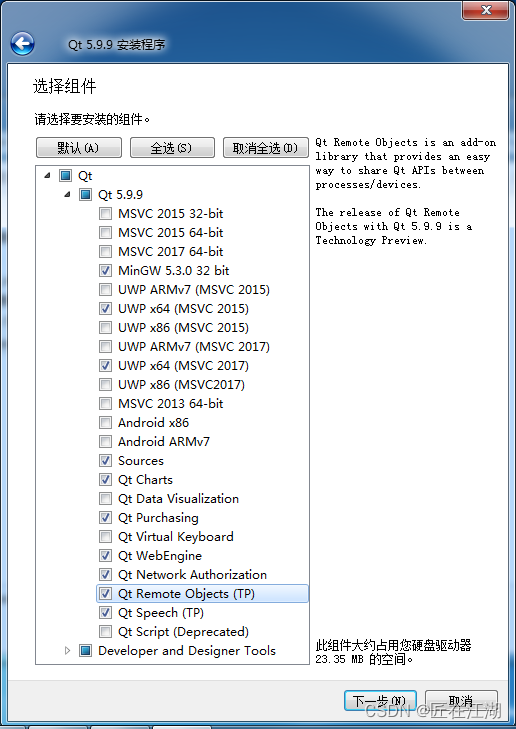Uncheck Qt Network Authorization checkbox
This screenshot has height=729, width=516.
(106, 575)
